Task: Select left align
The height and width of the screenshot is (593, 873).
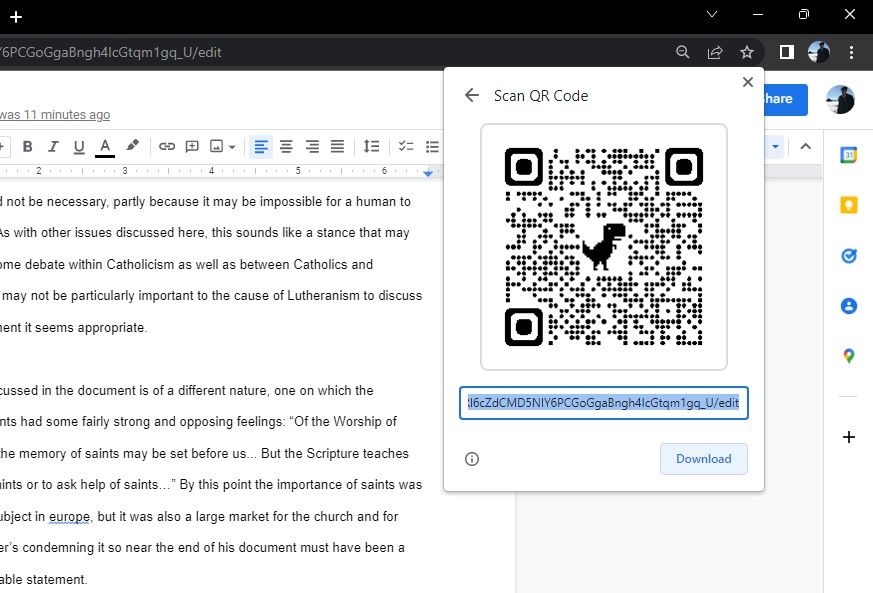Action: (x=261, y=146)
